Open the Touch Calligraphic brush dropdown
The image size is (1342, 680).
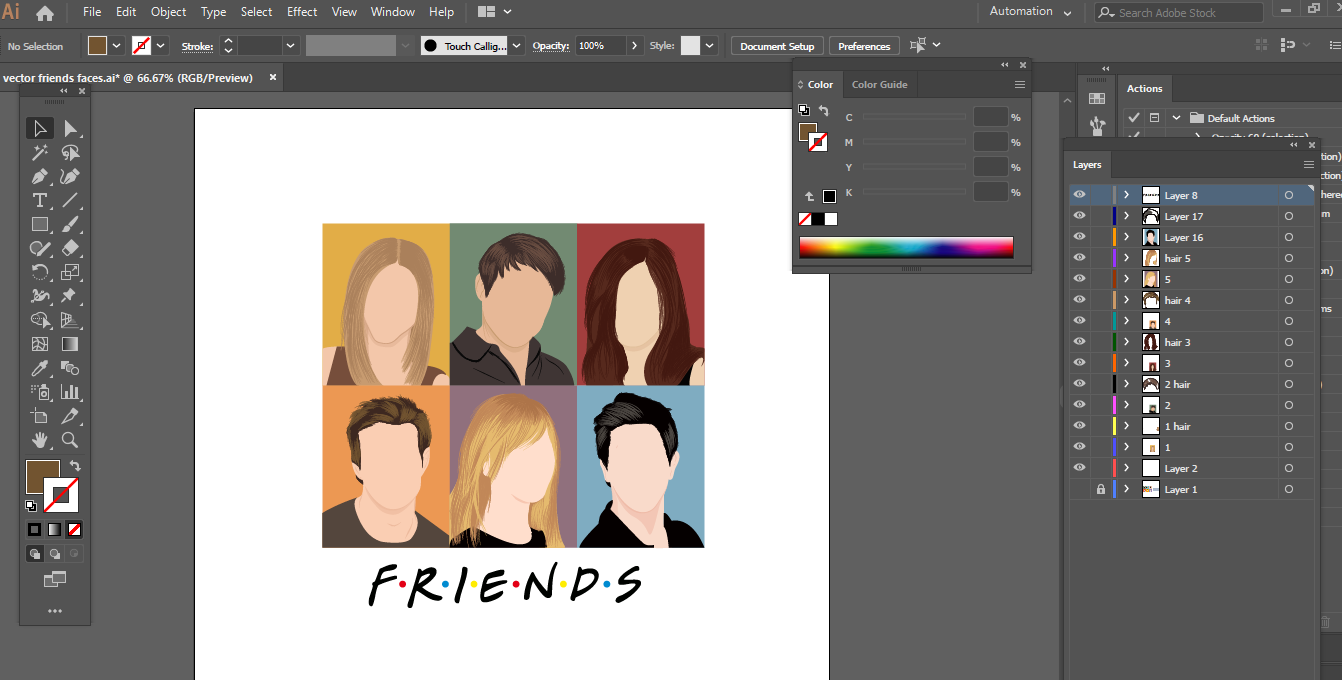516,46
